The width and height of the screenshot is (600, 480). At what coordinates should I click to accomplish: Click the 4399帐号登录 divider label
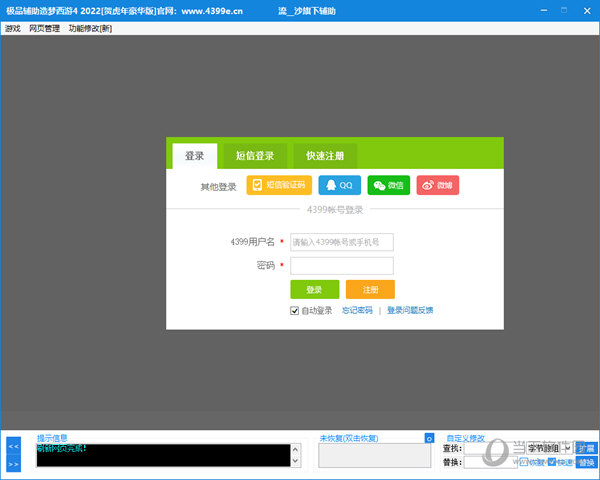(x=335, y=210)
